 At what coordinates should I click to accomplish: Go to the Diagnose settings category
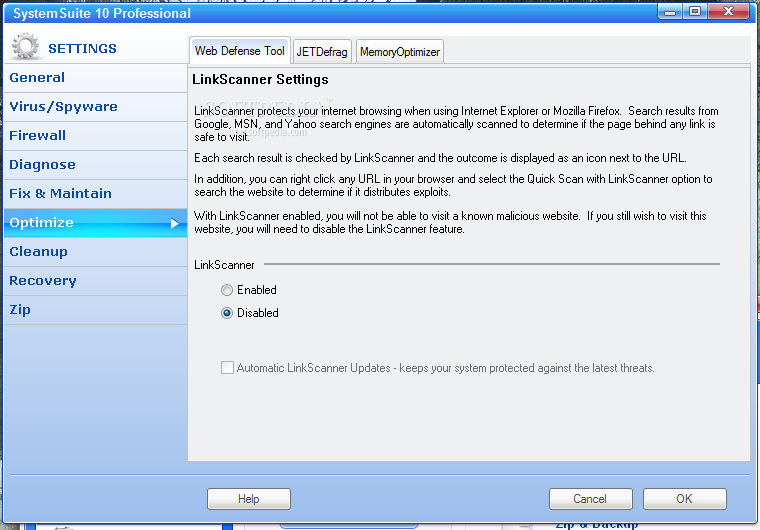click(95, 165)
